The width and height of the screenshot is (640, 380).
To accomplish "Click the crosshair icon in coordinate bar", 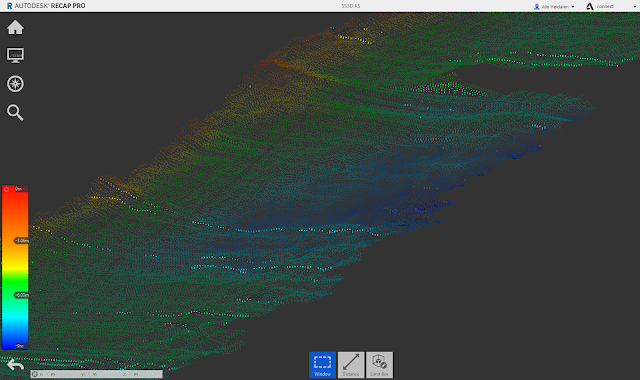I will pos(35,374).
